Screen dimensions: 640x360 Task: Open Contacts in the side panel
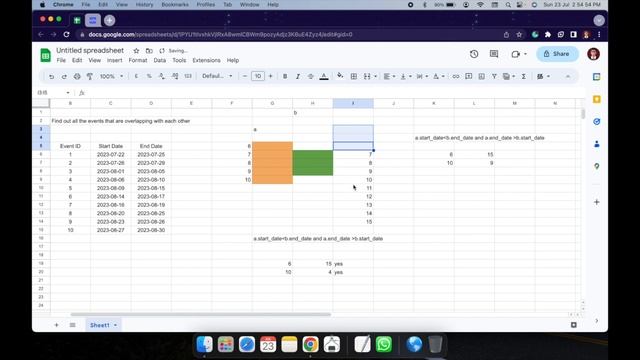pos(596,144)
